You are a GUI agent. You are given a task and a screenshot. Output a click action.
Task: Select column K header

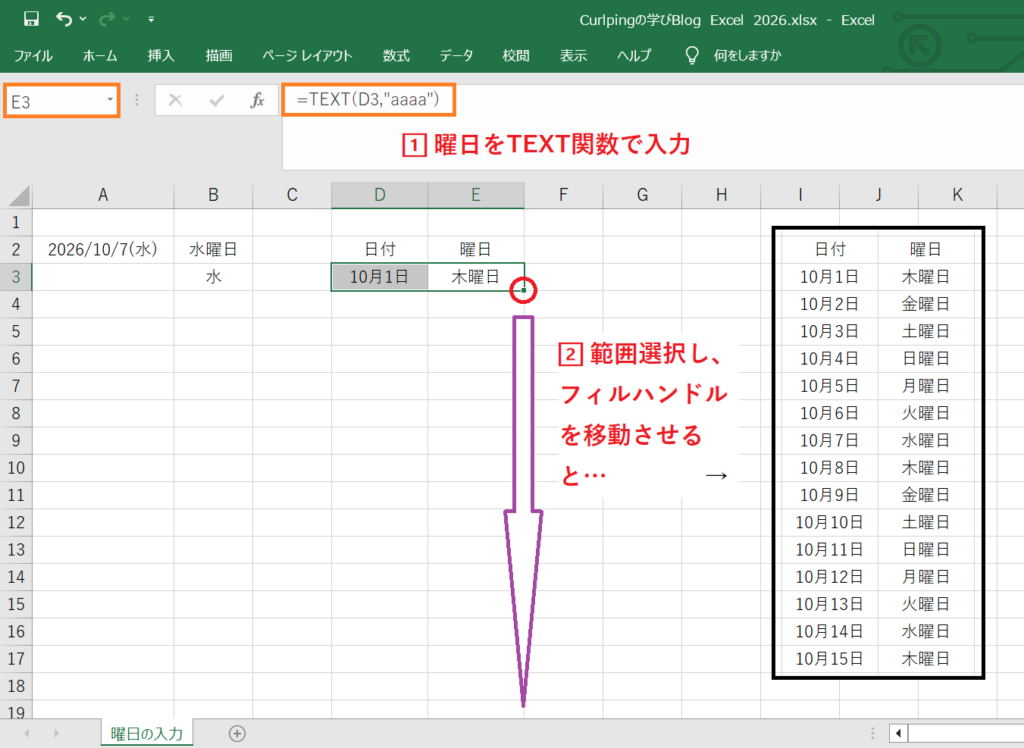click(x=957, y=195)
